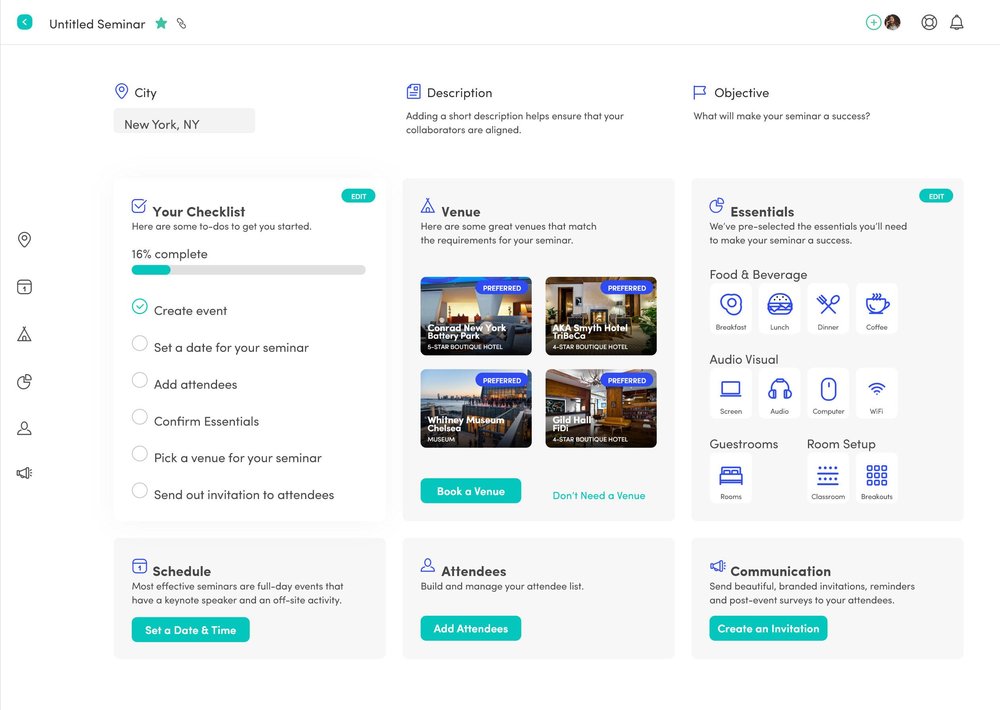Select the WiFi essential icon
The width and height of the screenshot is (1000, 710).
click(877, 393)
